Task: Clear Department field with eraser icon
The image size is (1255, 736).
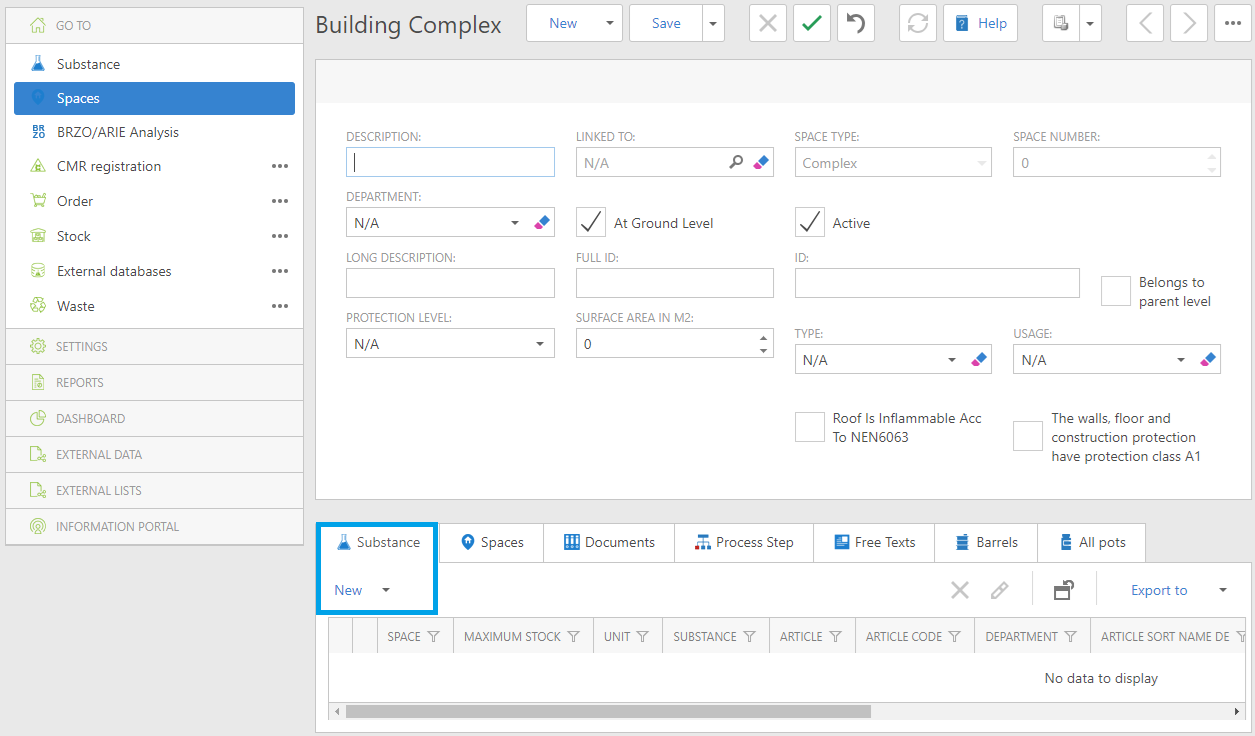Action: coord(542,223)
